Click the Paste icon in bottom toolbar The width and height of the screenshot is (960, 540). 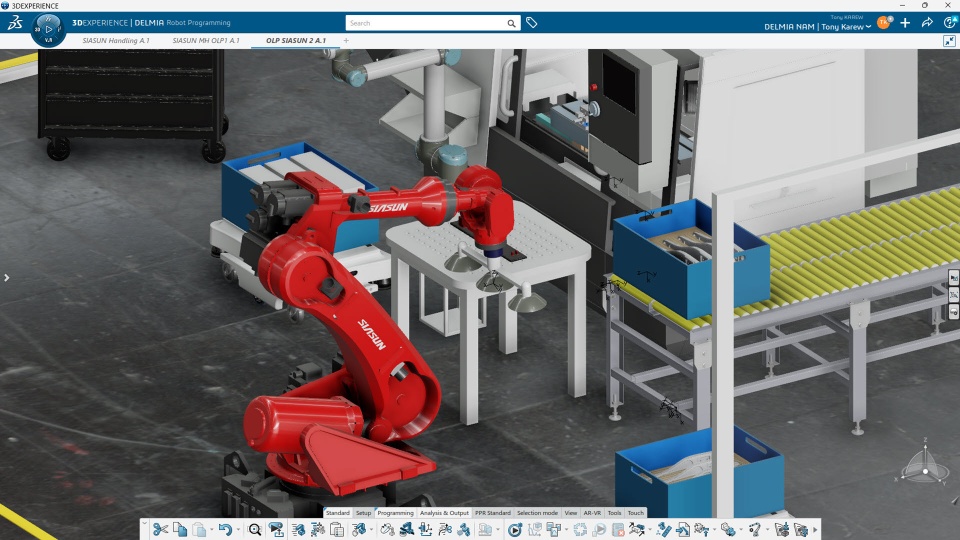[x=199, y=530]
